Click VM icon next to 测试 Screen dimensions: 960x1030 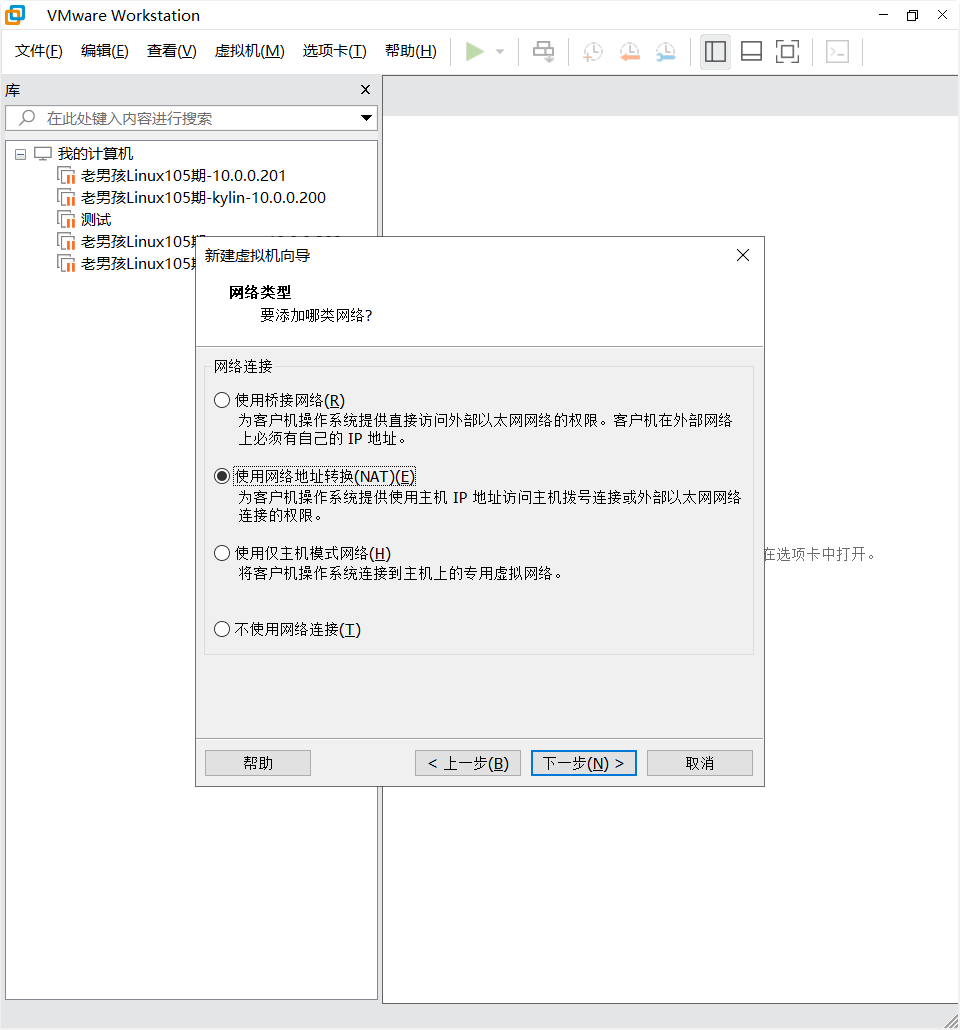pyautogui.click(x=66, y=219)
